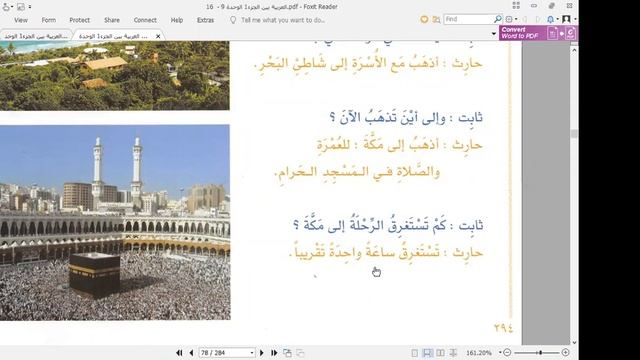Screen dimensions: 640x360
Task: Go to the first page
Action: coord(179,353)
